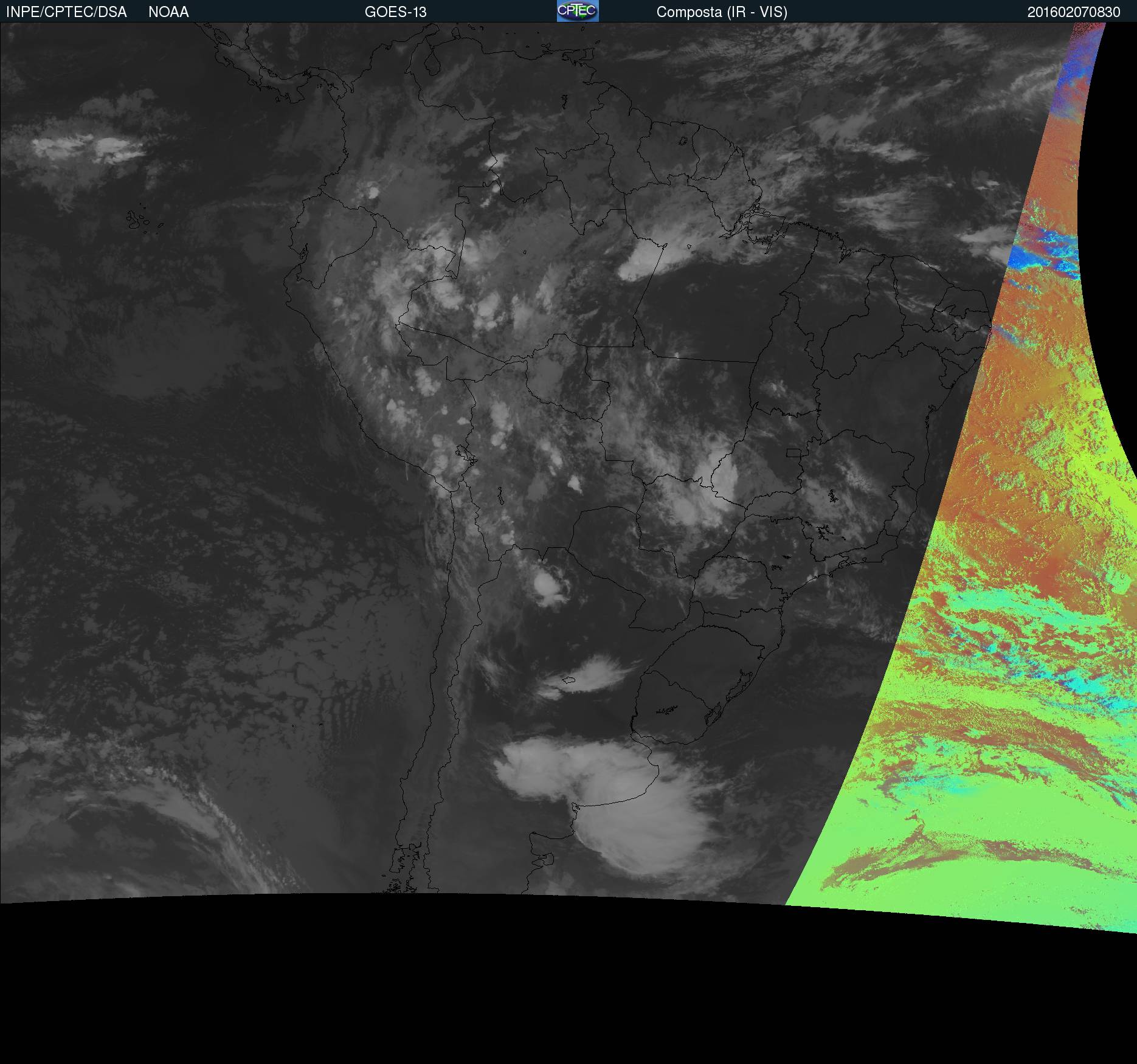Select the Composta (IR - VIS) title
This screenshot has height=1064, width=1137.
click(722, 12)
